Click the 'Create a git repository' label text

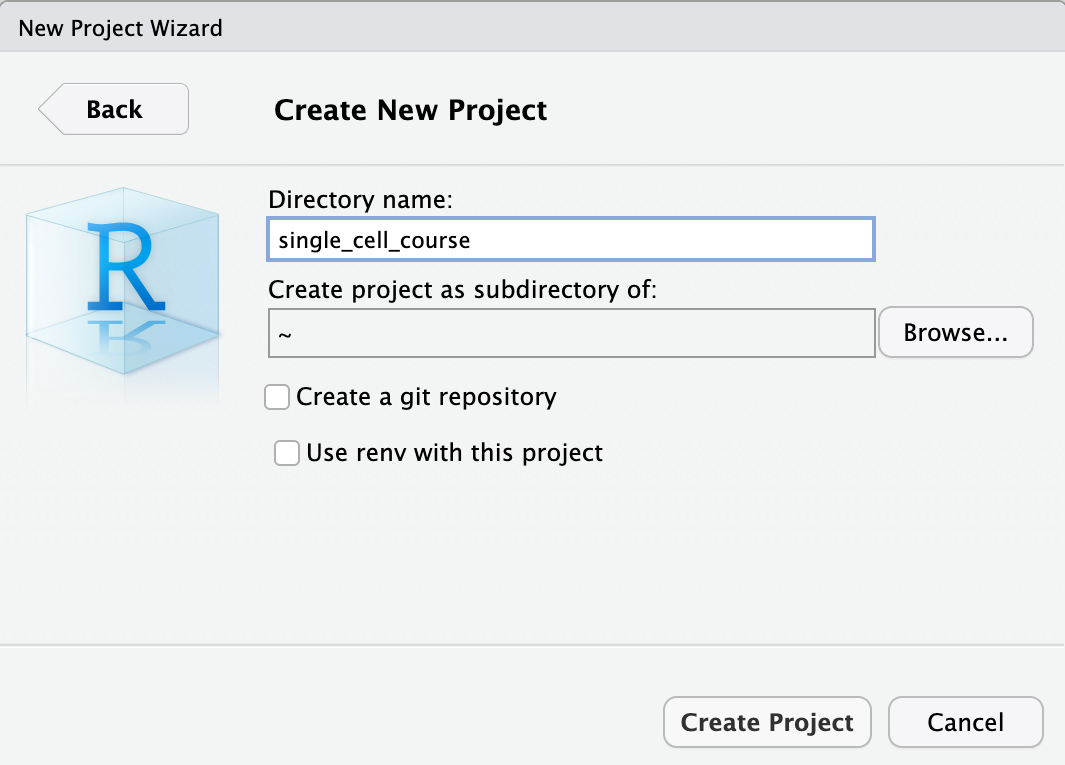(x=426, y=397)
